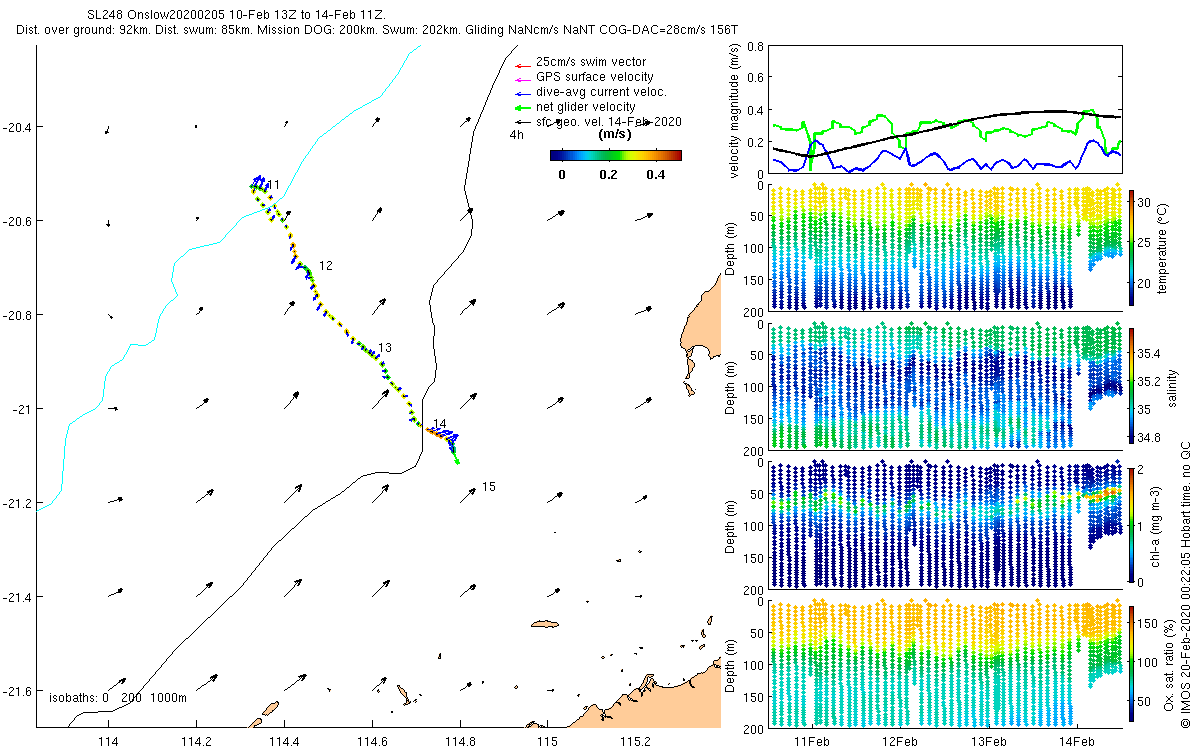Click day marker '15' below the track end

coord(488,486)
